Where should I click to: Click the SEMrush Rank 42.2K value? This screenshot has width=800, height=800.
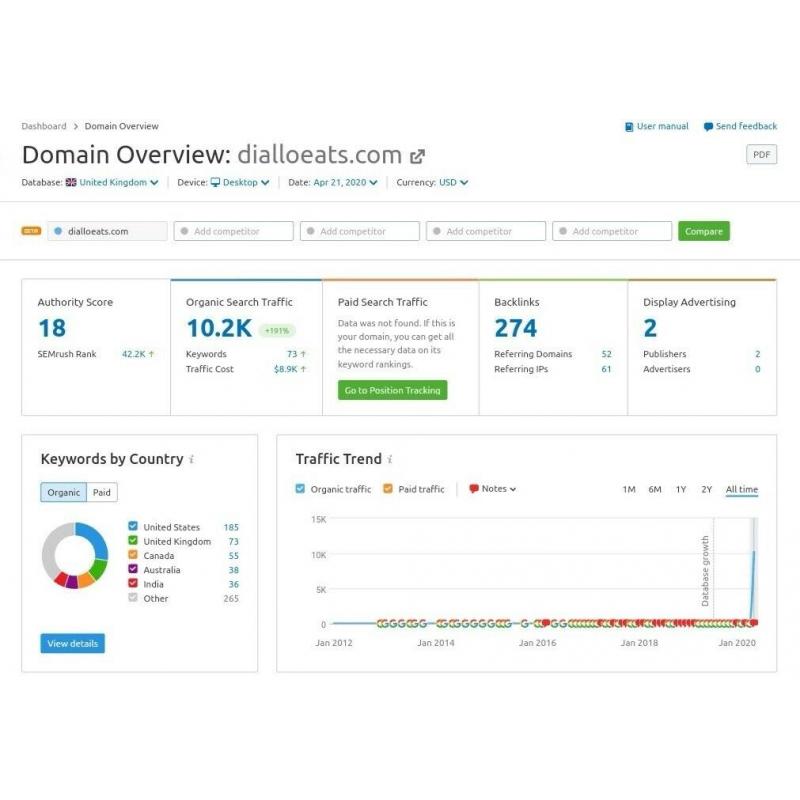point(133,354)
